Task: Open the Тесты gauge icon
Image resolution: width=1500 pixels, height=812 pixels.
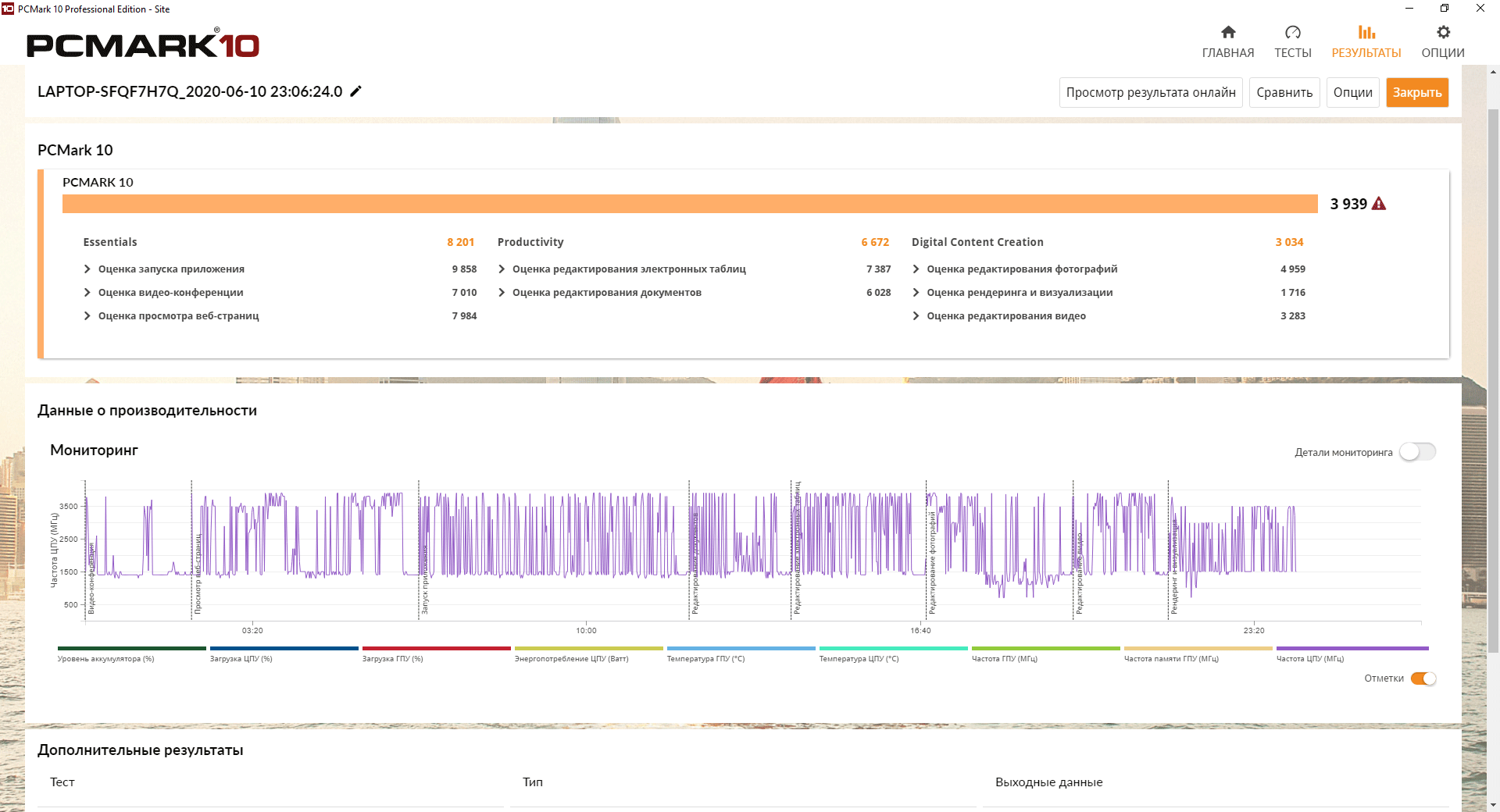Action: pos(1293,32)
